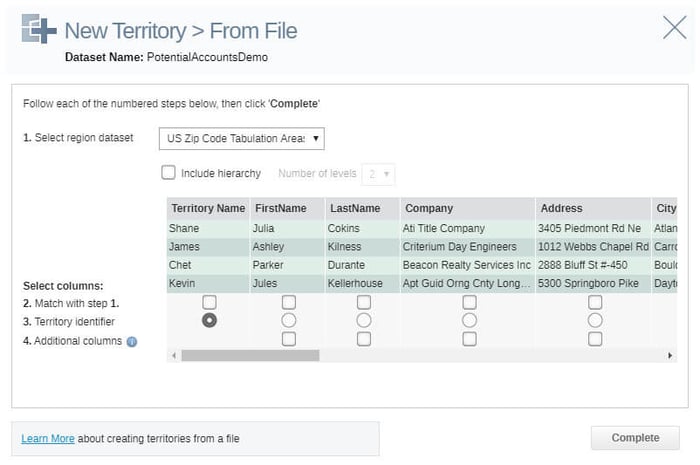Screen dimensions: 700x465
Task: Click the Territory Name column header
Action: [208, 209]
